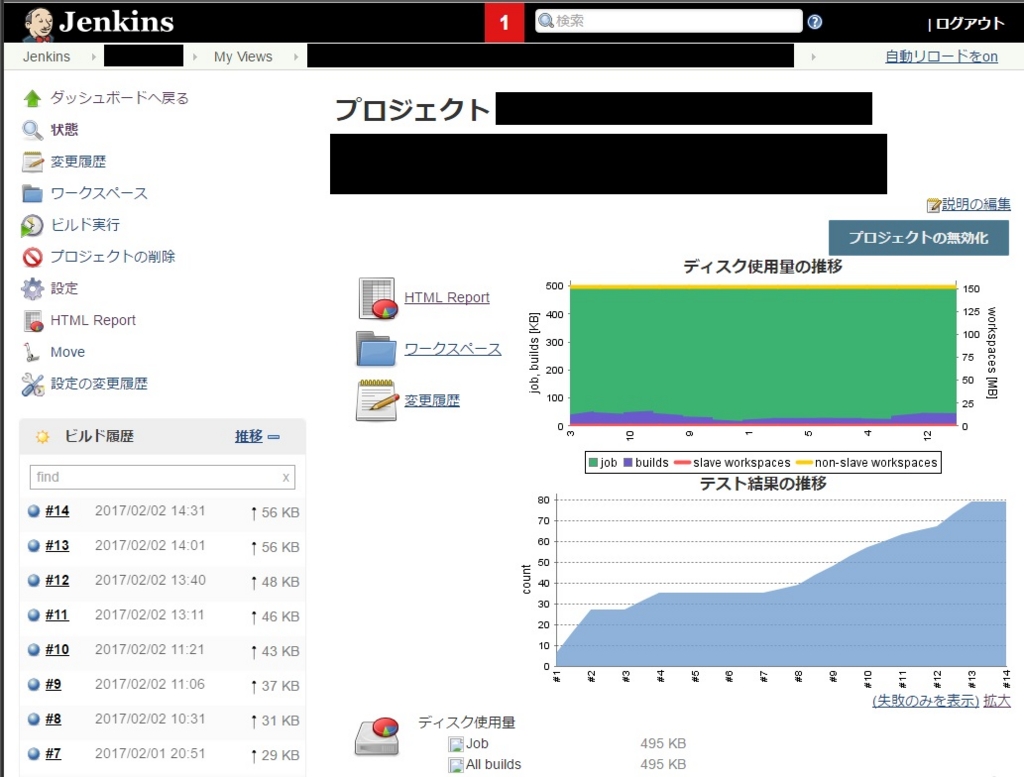This screenshot has height=777, width=1024.
Task: Open the search help question-mark icon
Action: pos(814,22)
